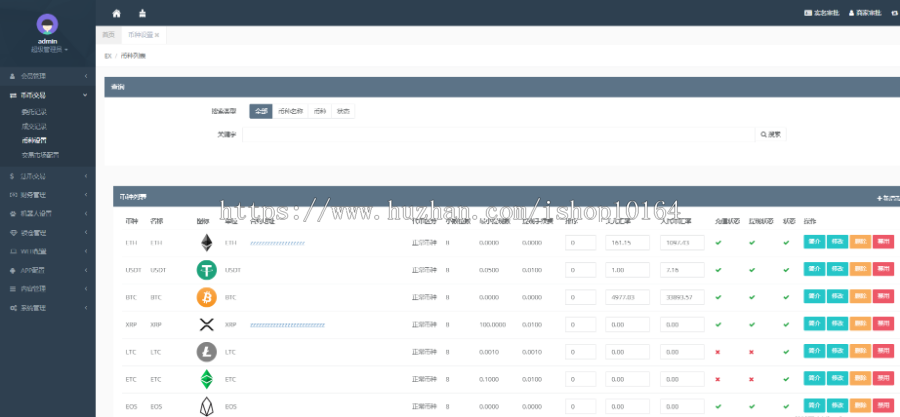This screenshot has height=417, width=900.
Task: Click the admin avatar picture
Action: (x=47, y=23)
